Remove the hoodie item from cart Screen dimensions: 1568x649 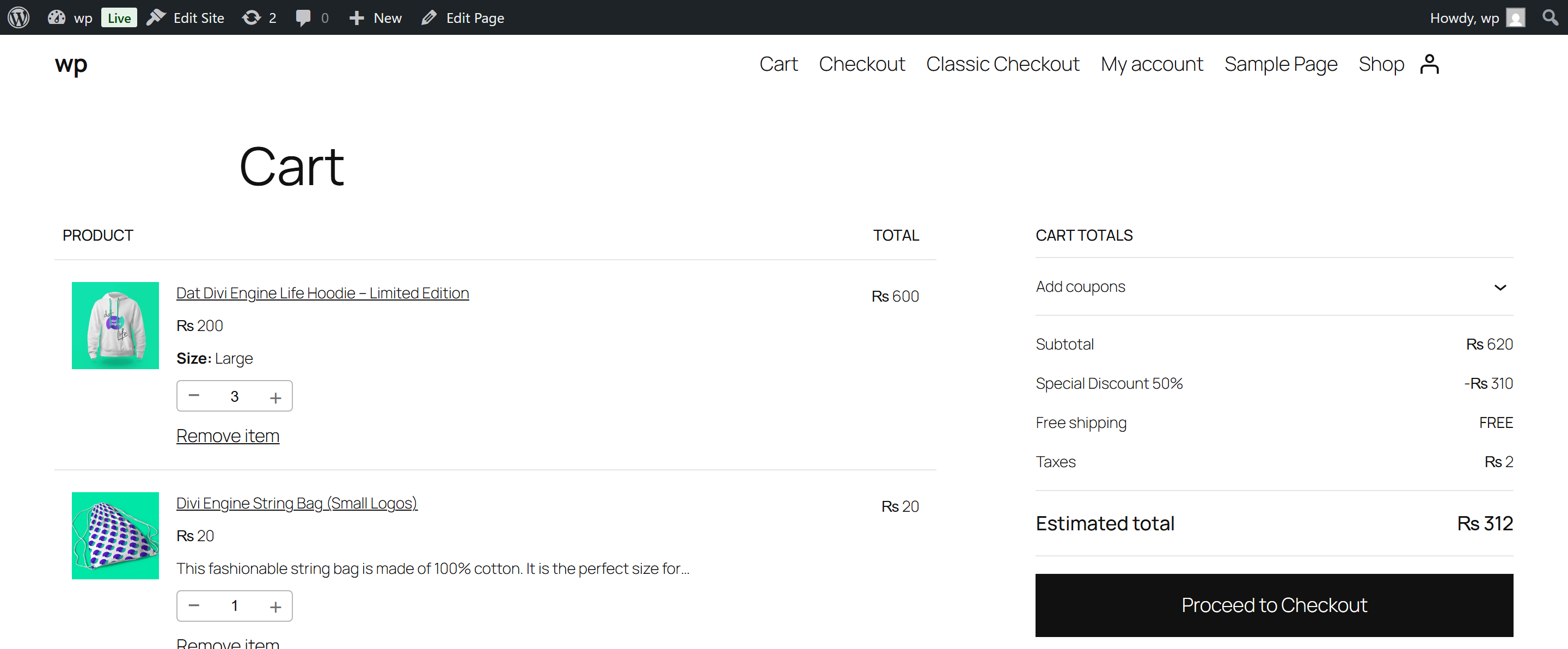point(228,436)
